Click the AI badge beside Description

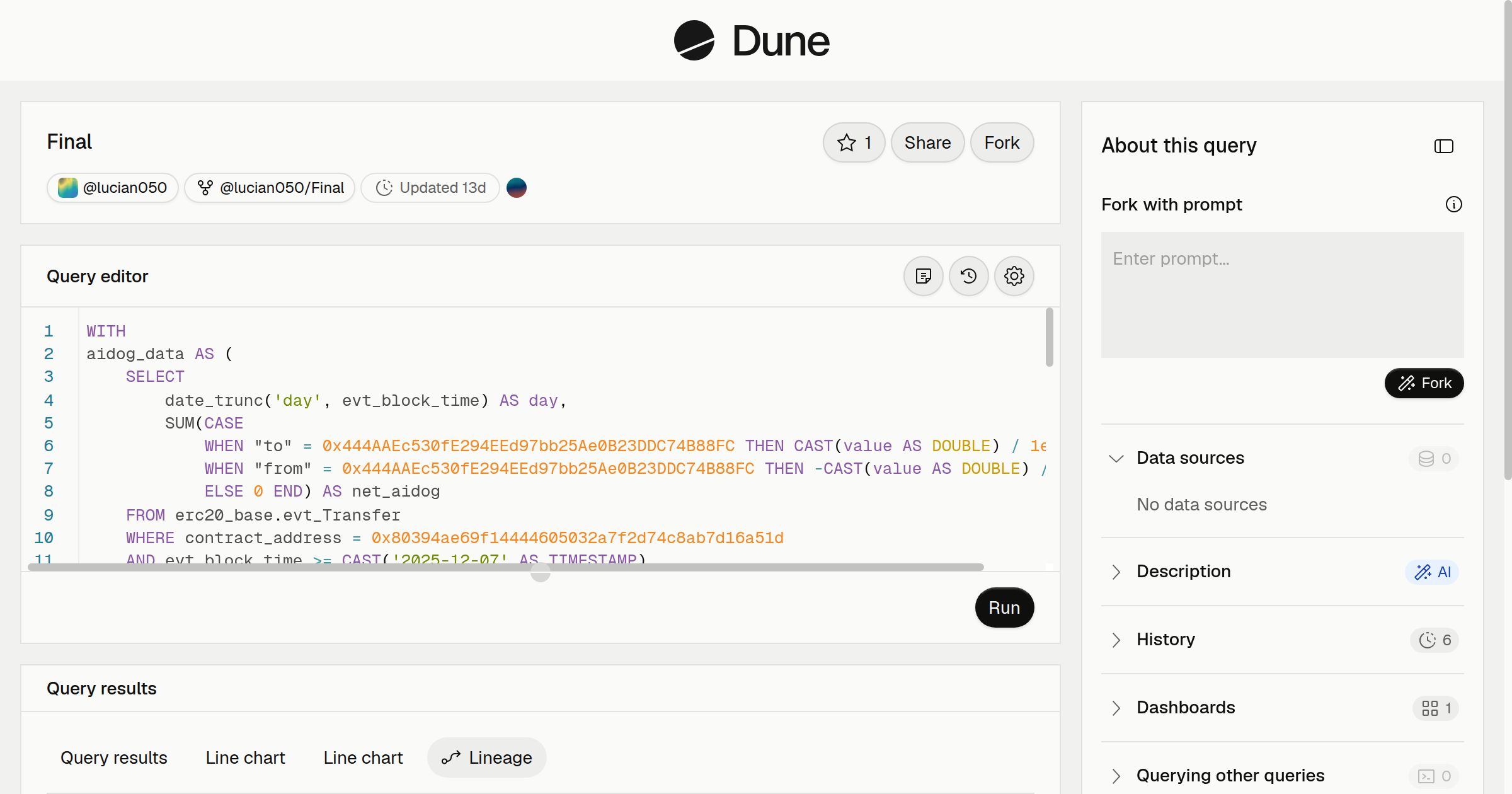[1432, 572]
